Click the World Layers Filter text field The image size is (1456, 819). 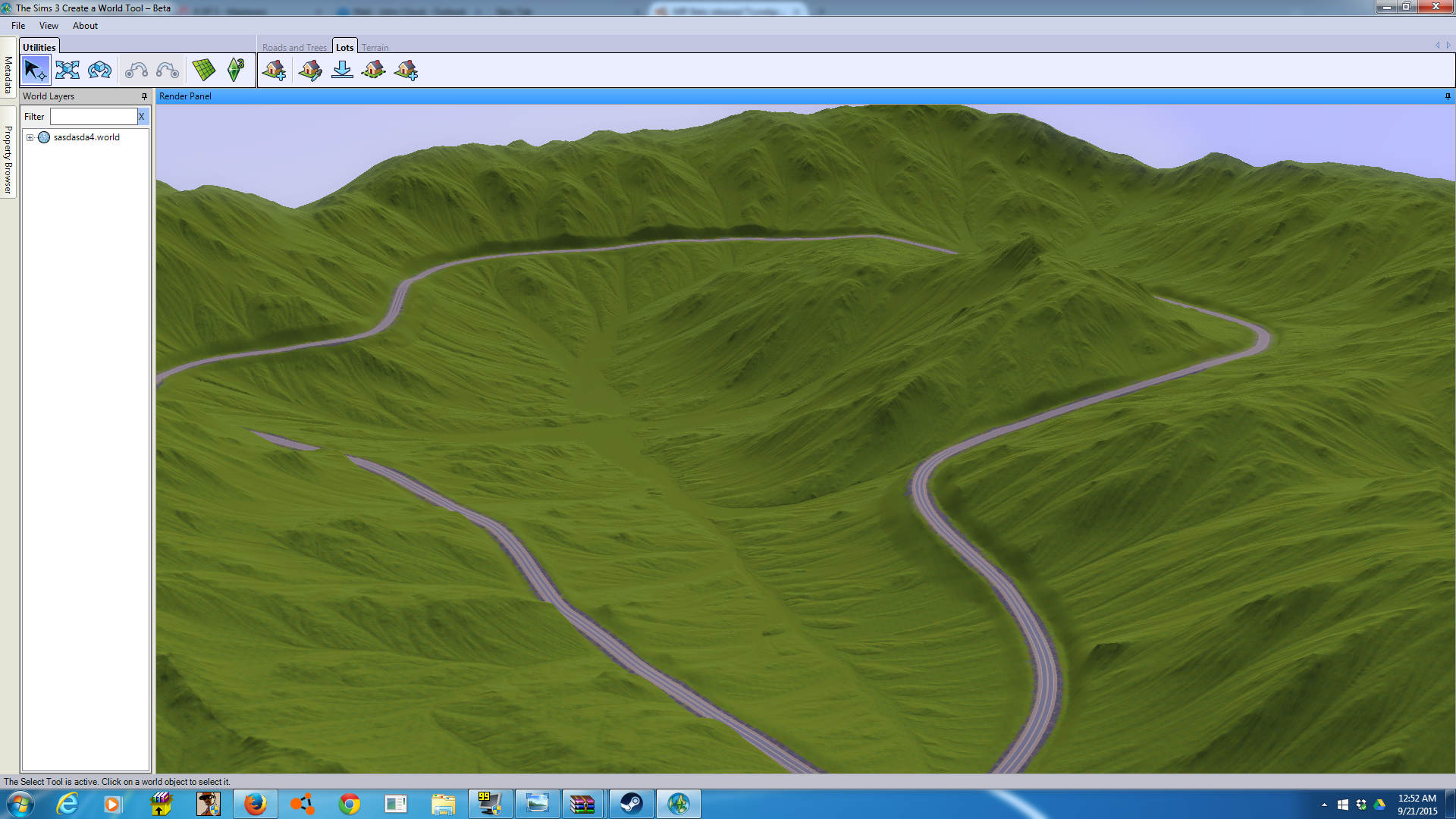click(93, 116)
